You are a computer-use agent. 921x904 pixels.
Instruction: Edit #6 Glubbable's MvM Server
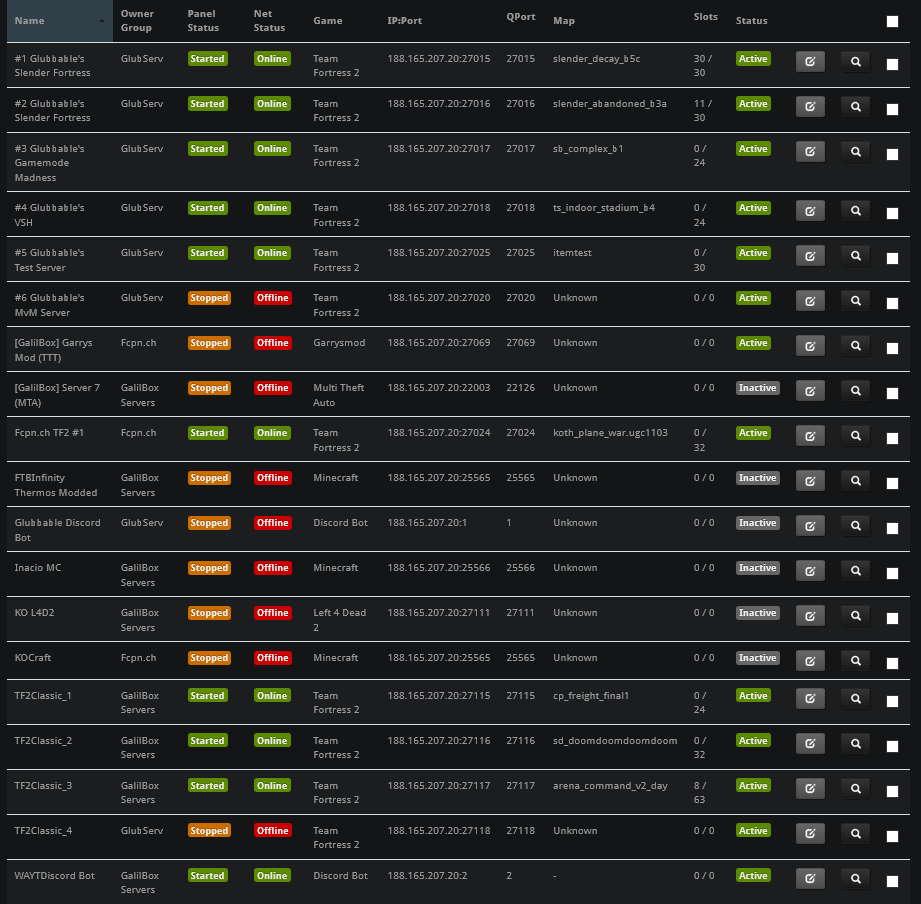pos(810,301)
